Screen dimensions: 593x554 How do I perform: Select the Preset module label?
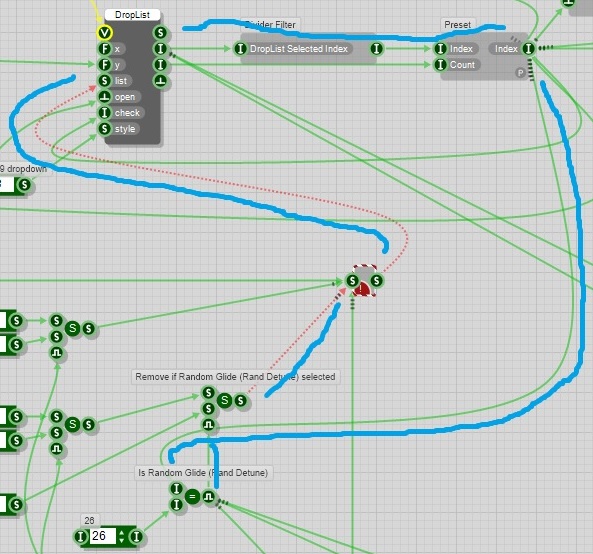coord(458,25)
